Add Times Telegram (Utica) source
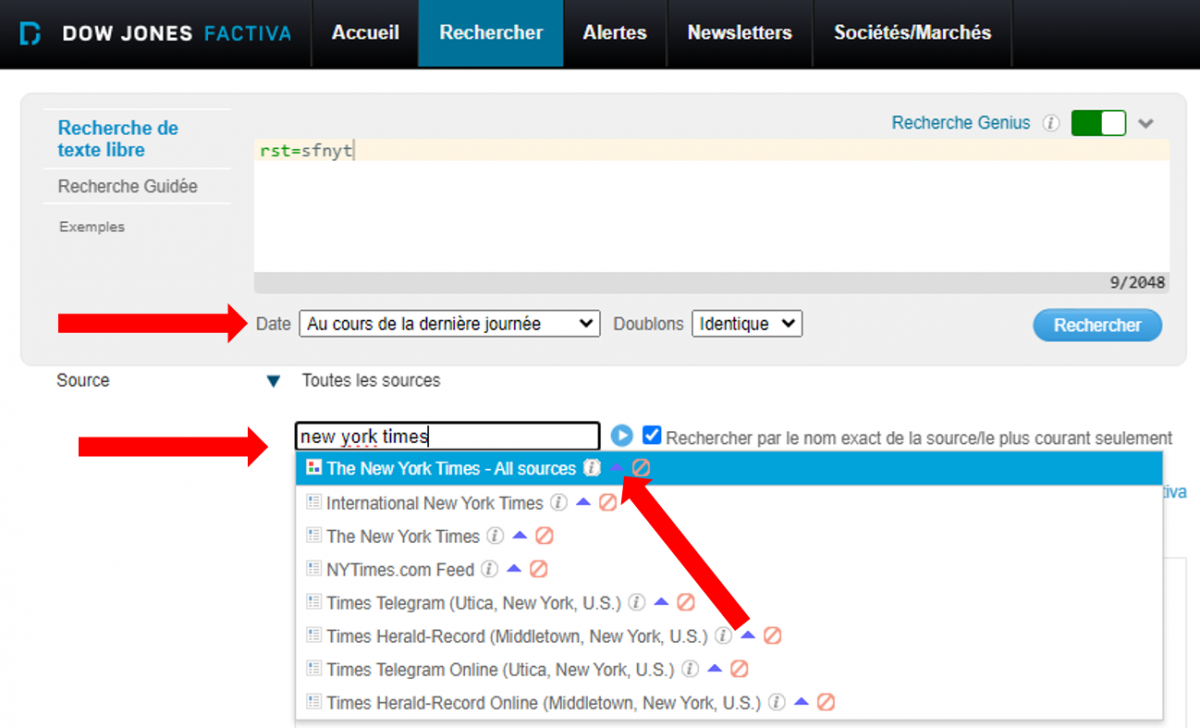 (x=660, y=603)
